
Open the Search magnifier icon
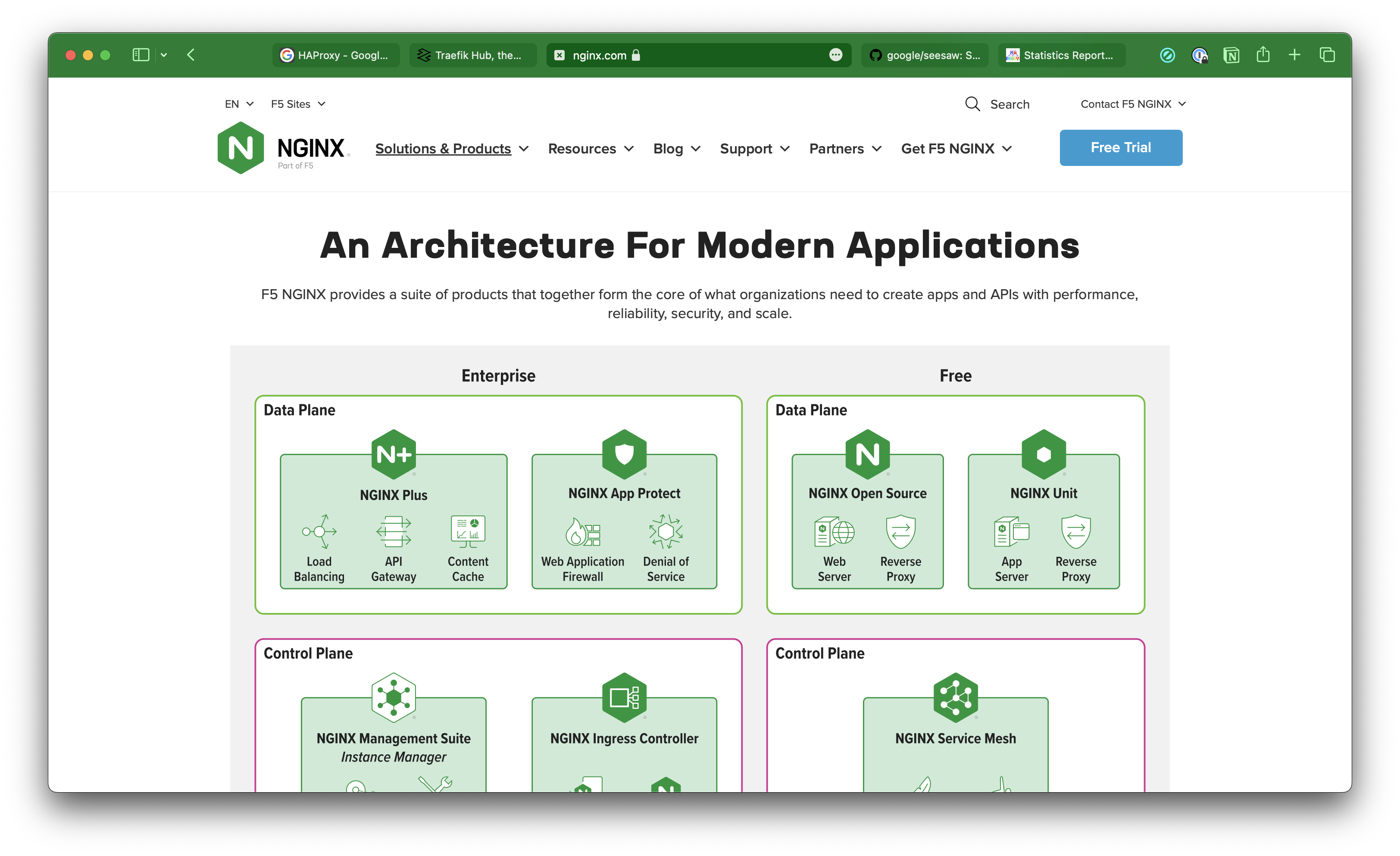tap(972, 104)
